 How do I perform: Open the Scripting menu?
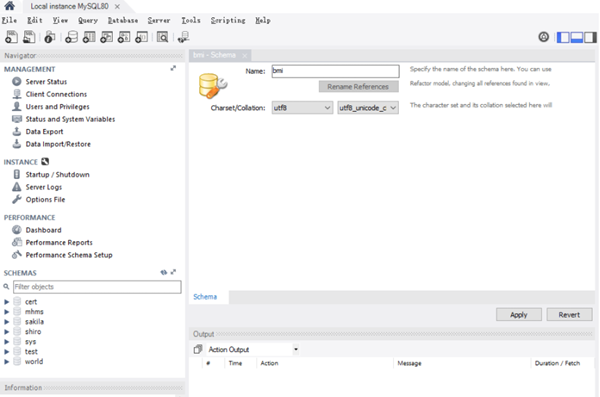click(x=228, y=20)
